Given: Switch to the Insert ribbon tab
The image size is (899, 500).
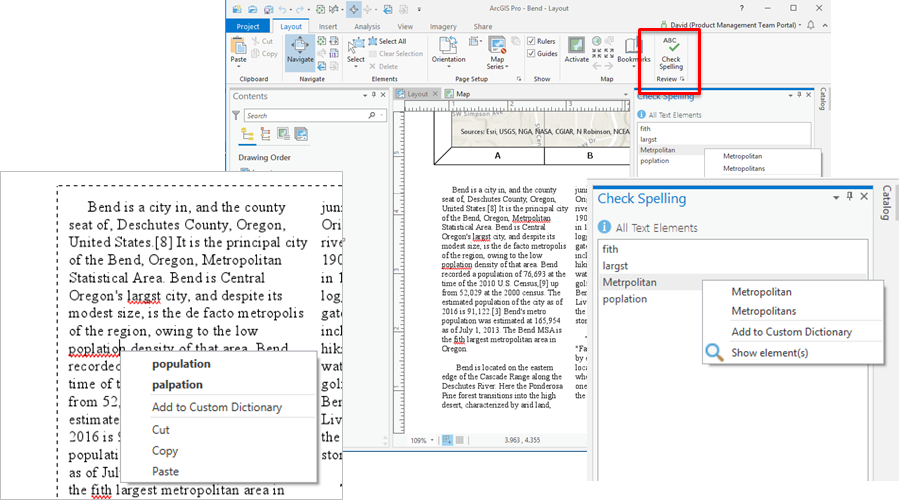Looking at the screenshot, I should 328,26.
